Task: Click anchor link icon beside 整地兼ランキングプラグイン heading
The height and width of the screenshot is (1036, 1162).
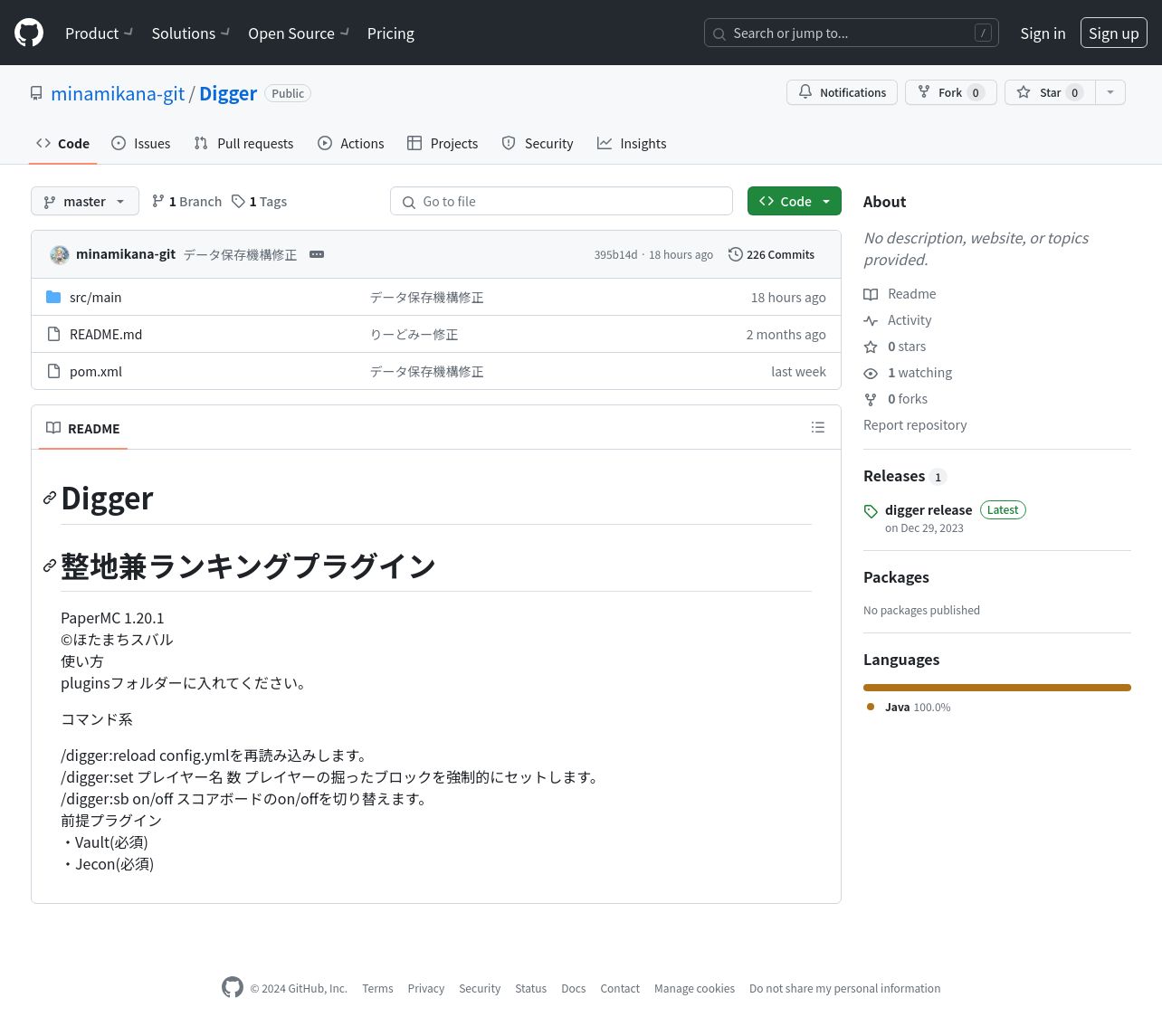Action: point(50,566)
